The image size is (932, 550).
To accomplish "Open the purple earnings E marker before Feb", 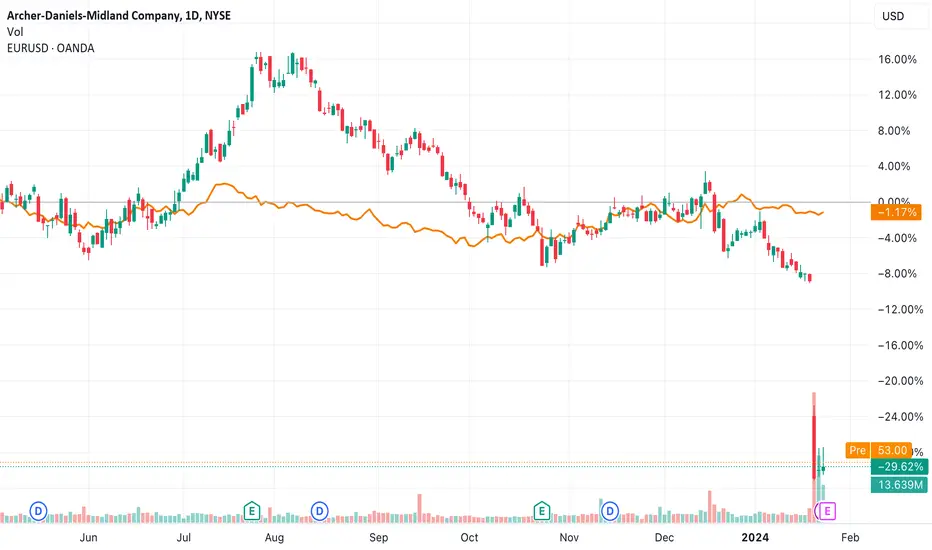I will 827,511.
